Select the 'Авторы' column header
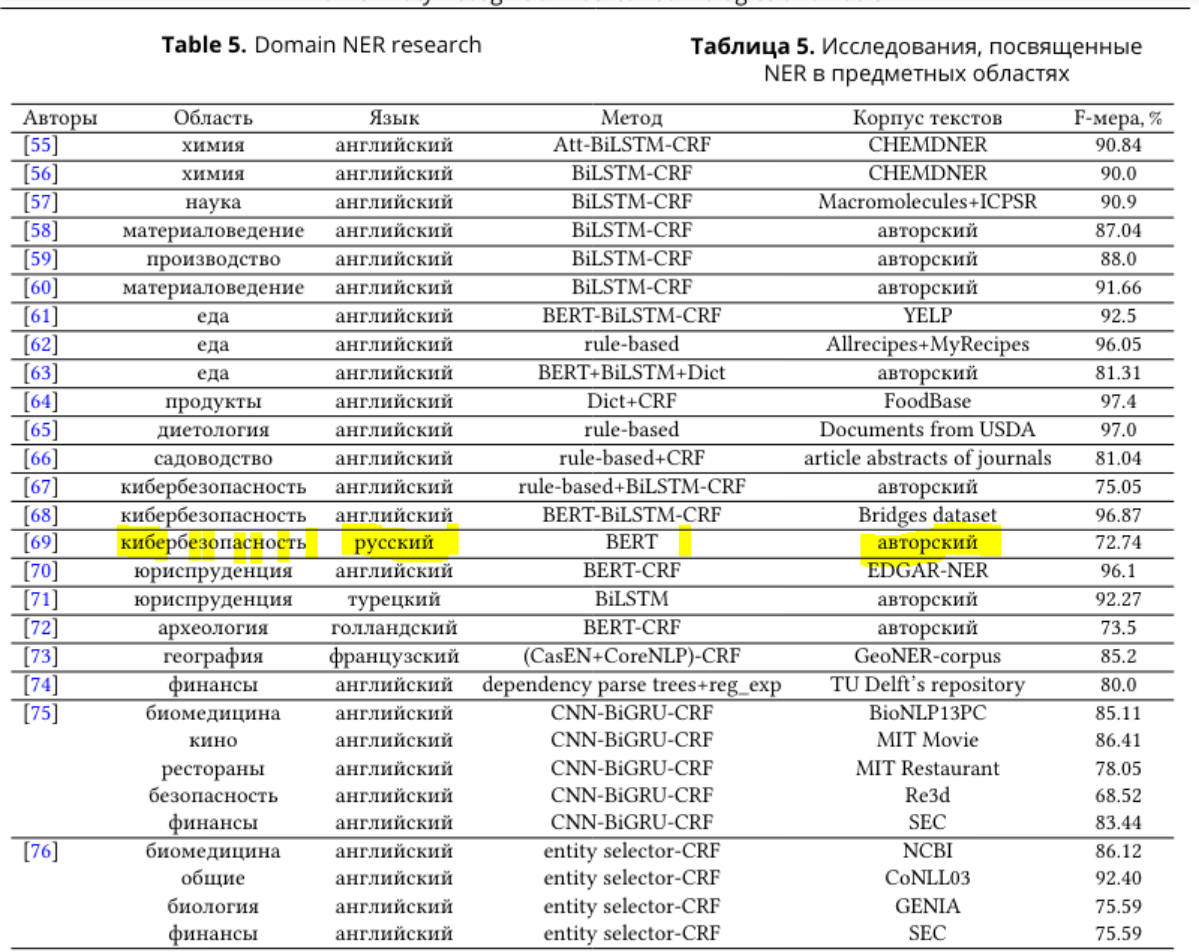The height and width of the screenshot is (952, 1199). [x=60, y=118]
